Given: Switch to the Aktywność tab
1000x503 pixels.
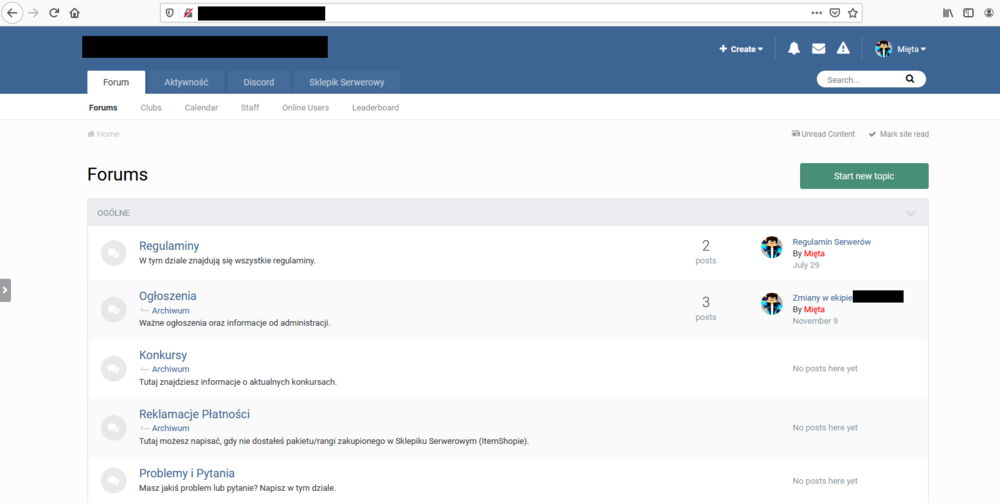Looking at the screenshot, I should (x=186, y=82).
